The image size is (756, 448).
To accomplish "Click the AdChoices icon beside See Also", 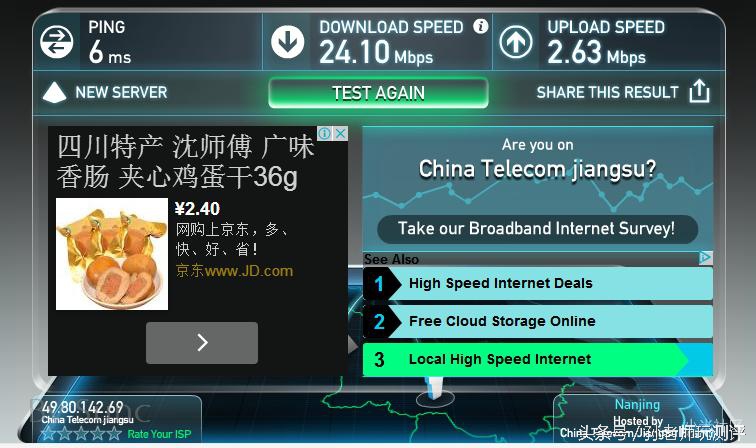I will coord(705,258).
